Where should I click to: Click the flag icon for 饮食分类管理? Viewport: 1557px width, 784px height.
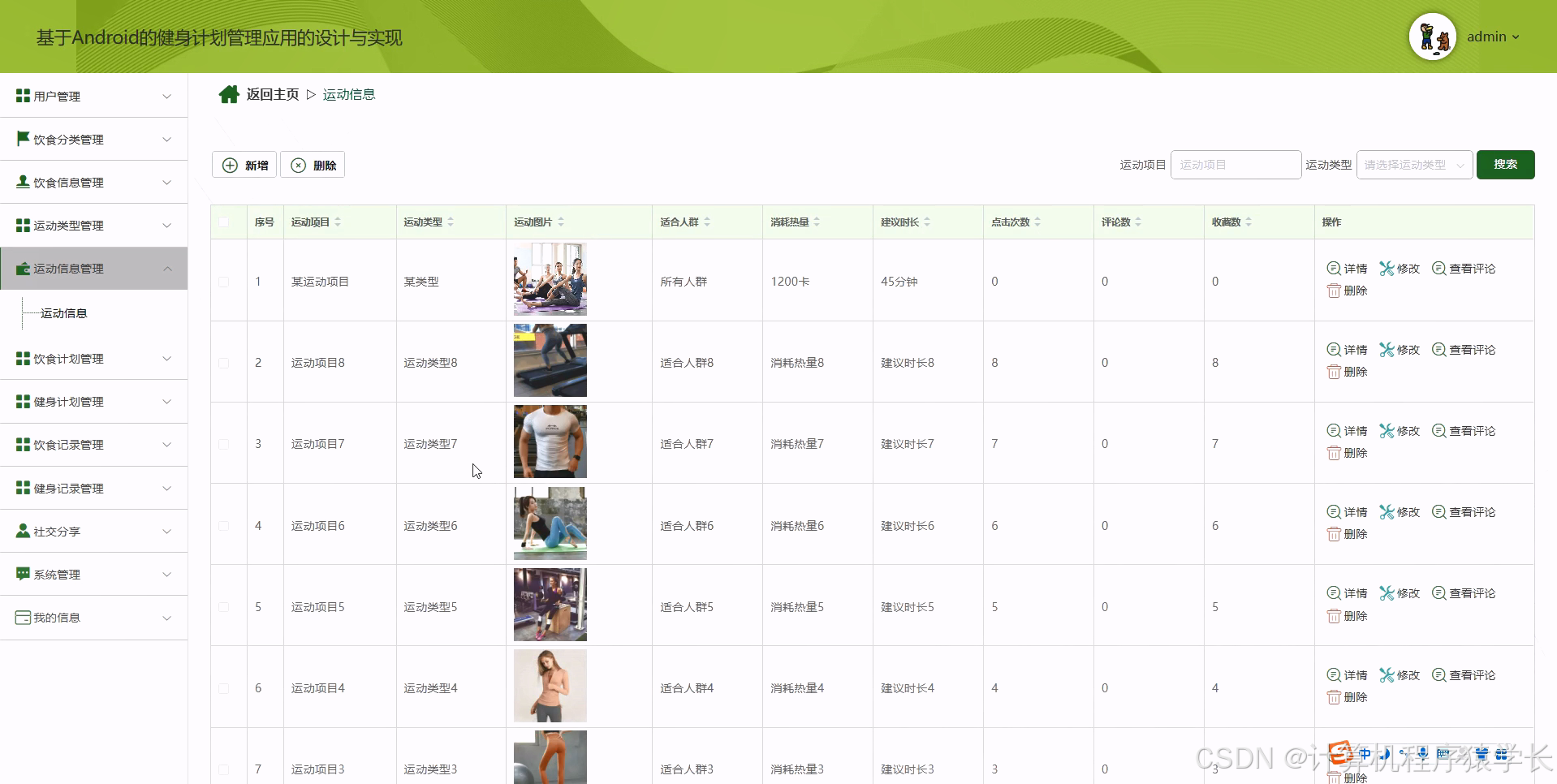[x=23, y=139]
